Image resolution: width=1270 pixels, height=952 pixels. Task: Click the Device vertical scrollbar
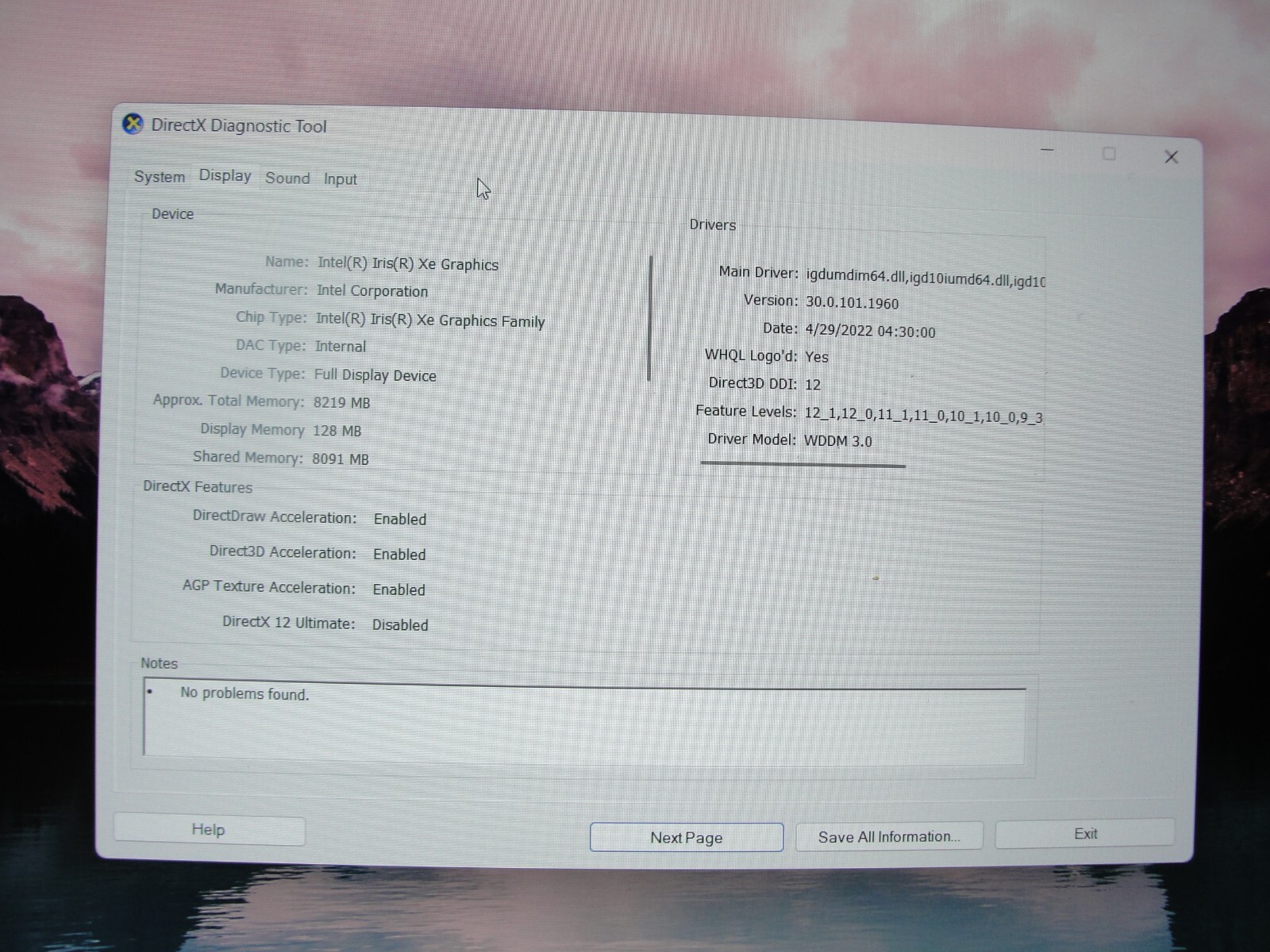click(x=651, y=318)
